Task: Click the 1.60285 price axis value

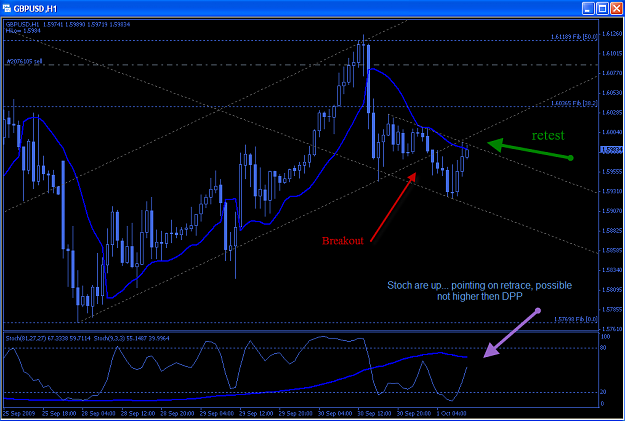Action: (x=612, y=112)
